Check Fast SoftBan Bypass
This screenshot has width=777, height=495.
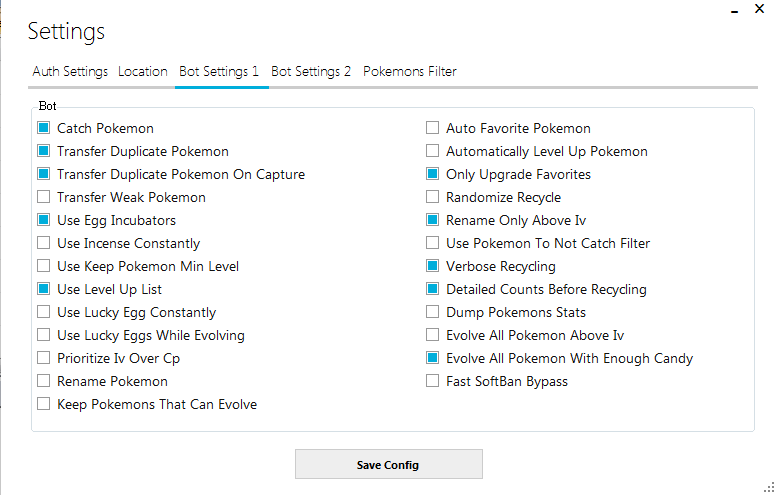click(433, 381)
